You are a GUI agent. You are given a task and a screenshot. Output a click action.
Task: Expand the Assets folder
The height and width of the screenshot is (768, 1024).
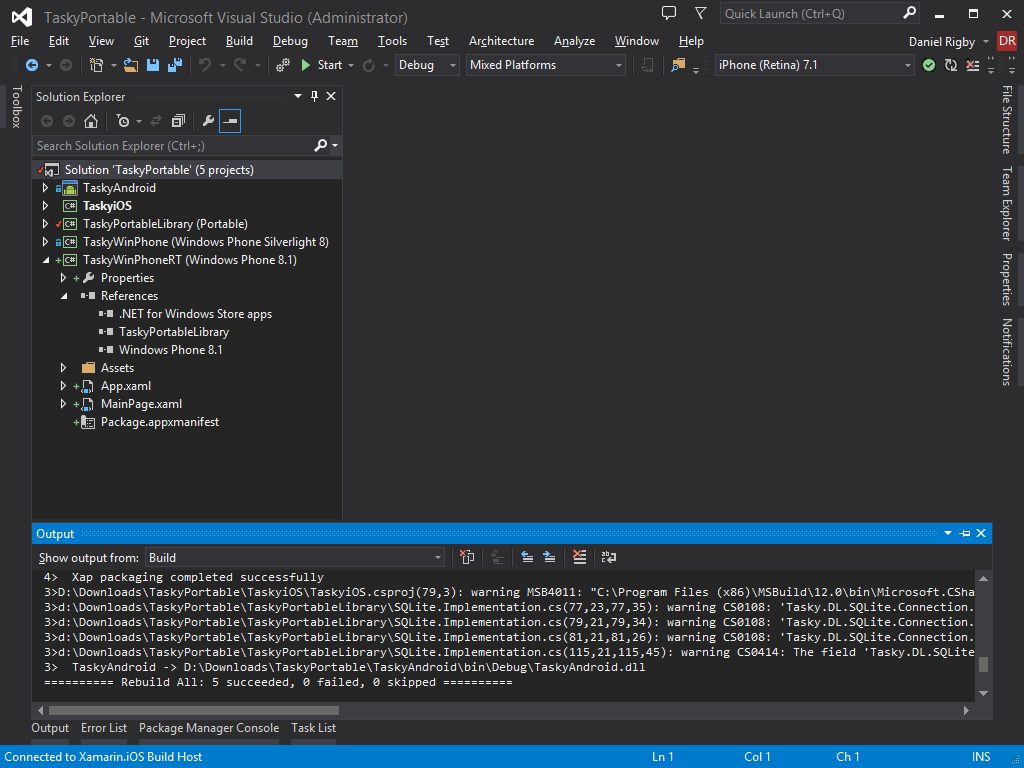click(63, 368)
